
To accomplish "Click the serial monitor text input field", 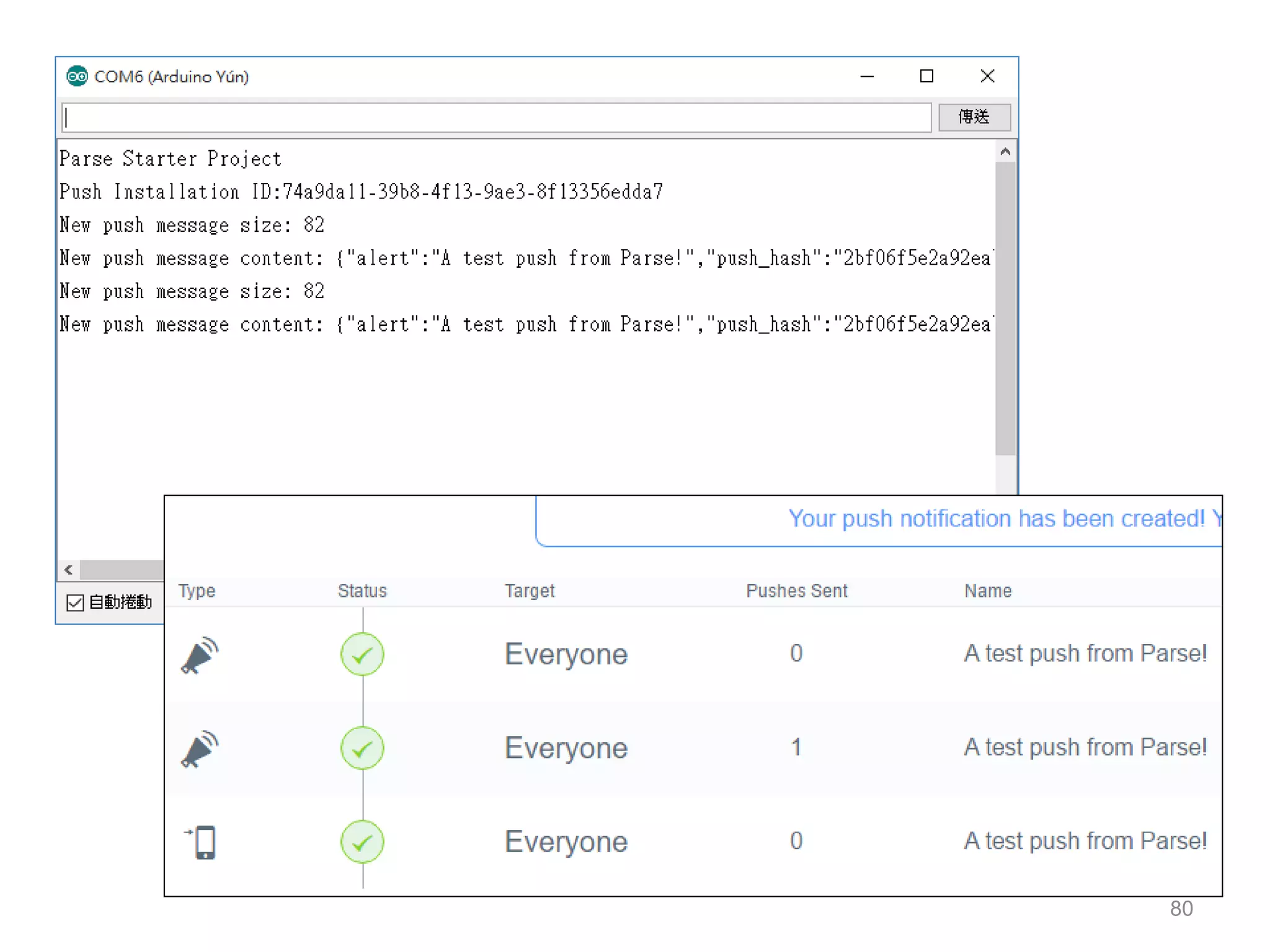I will pos(496,117).
